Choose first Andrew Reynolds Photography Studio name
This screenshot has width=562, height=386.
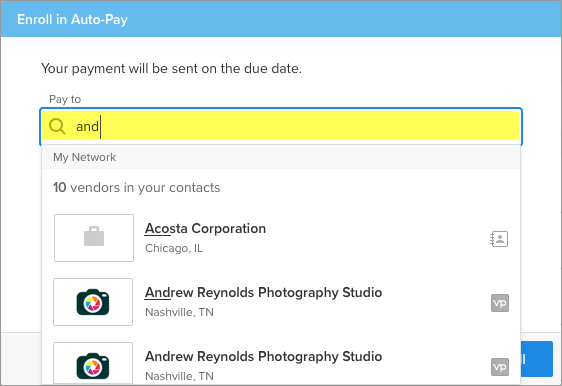tap(263, 292)
